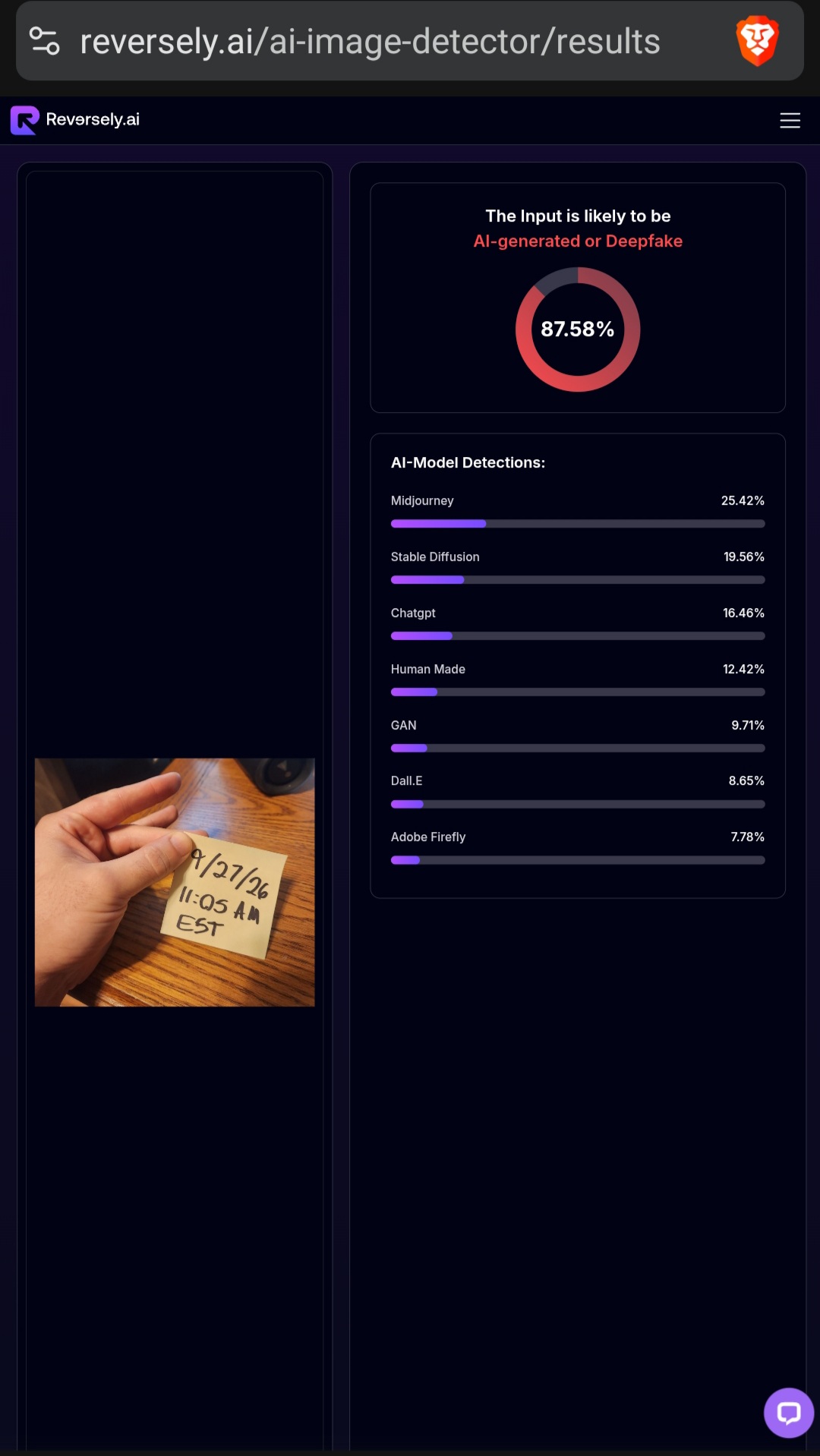Image resolution: width=820 pixels, height=1456 pixels.
Task: Click the 87.58% circular gauge
Action: click(x=578, y=329)
